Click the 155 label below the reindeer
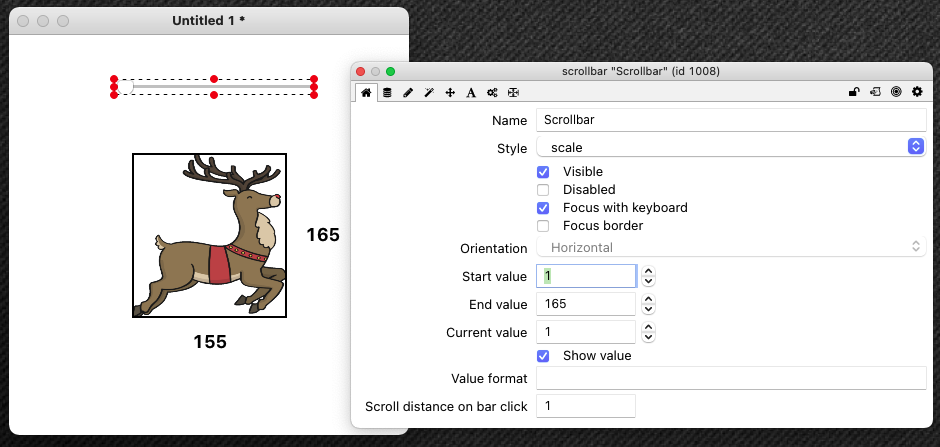The height and width of the screenshot is (447, 940). tap(210, 342)
